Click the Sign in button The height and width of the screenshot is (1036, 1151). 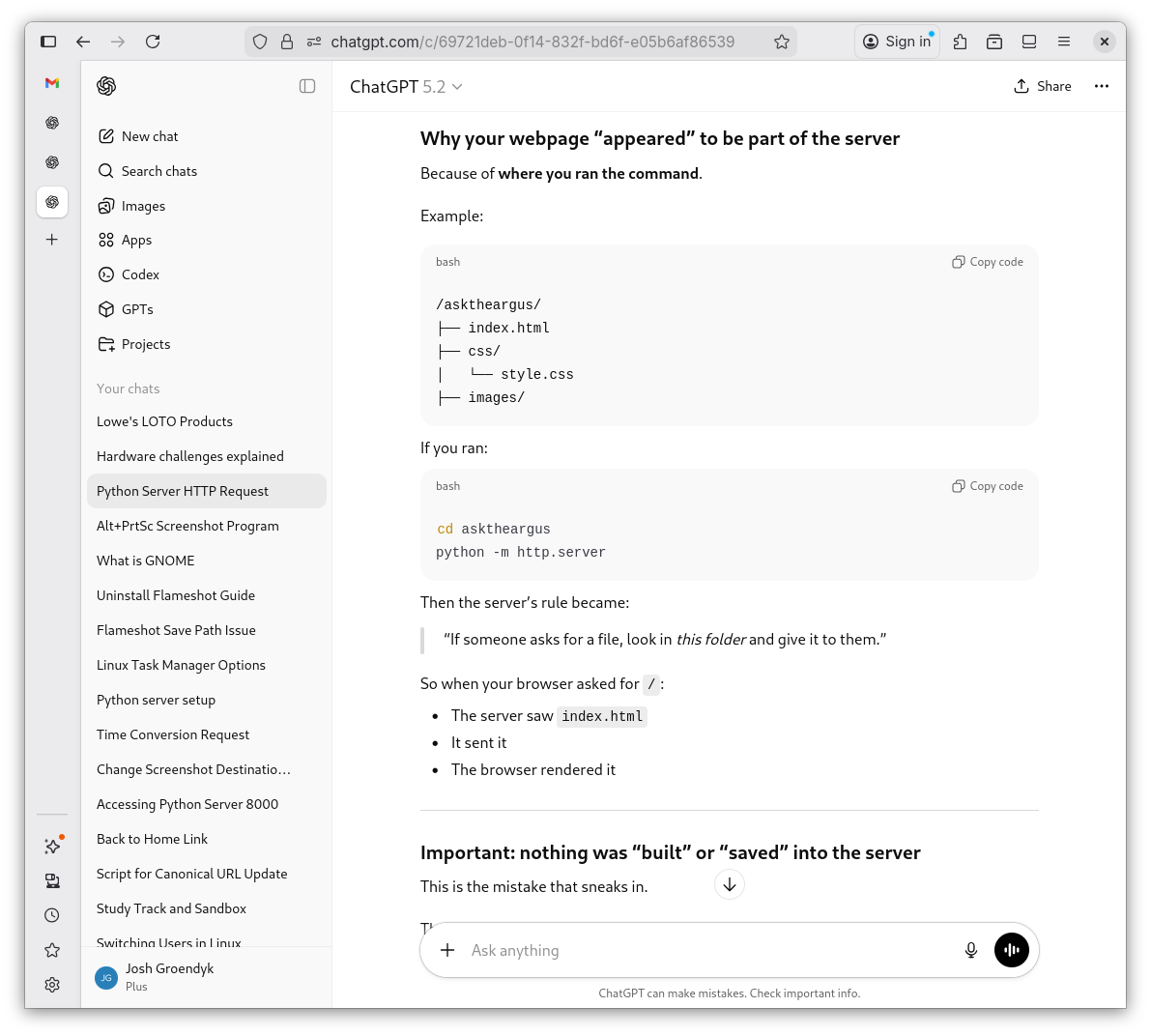[x=897, y=42]
